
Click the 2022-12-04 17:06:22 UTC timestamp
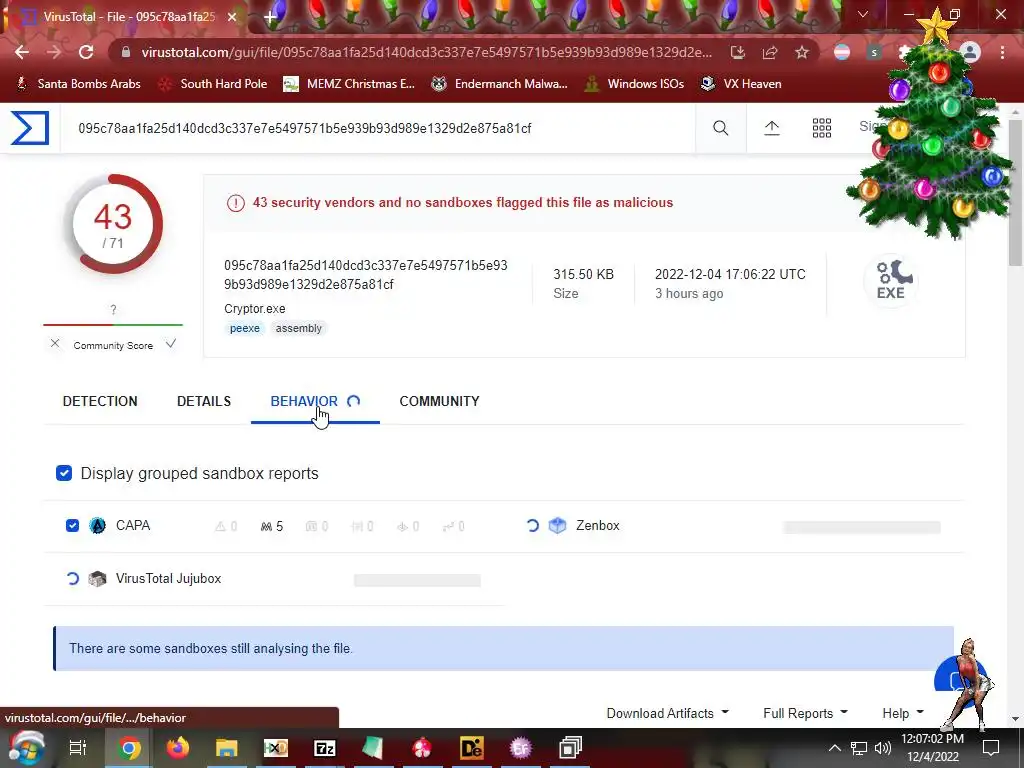(730, 274)
